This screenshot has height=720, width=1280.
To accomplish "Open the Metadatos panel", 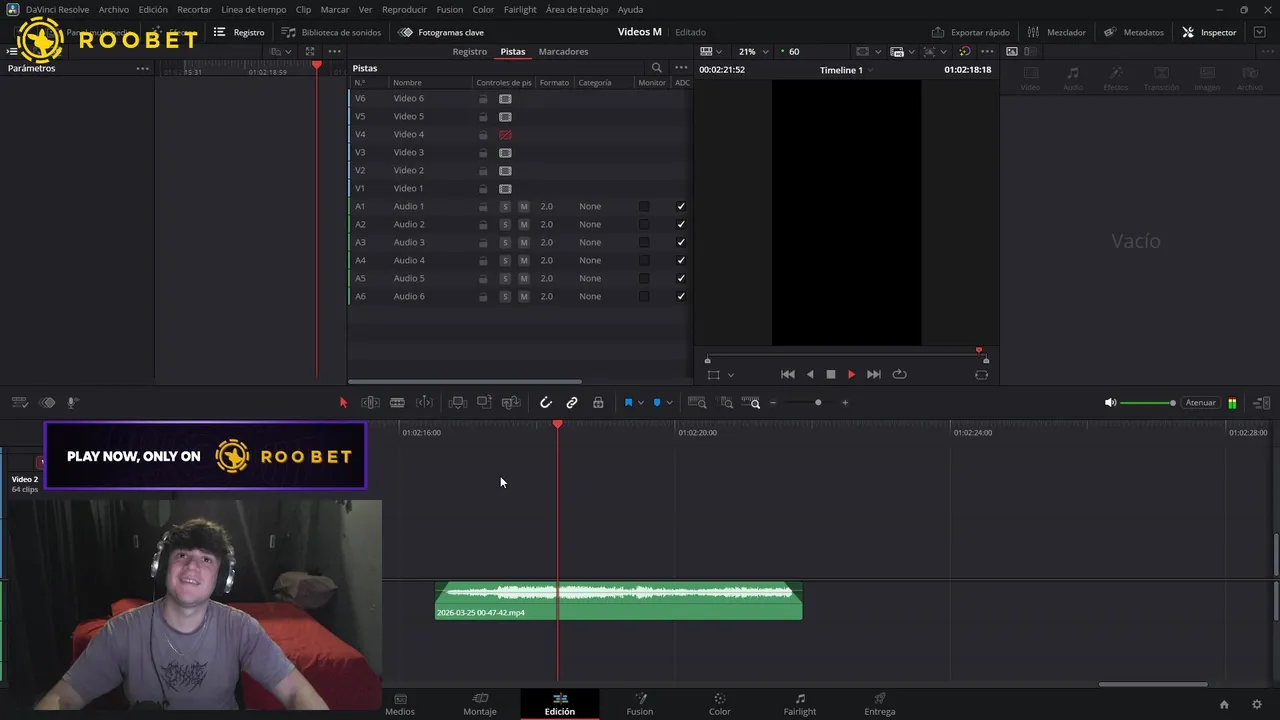I will [x=1133, y=32].
